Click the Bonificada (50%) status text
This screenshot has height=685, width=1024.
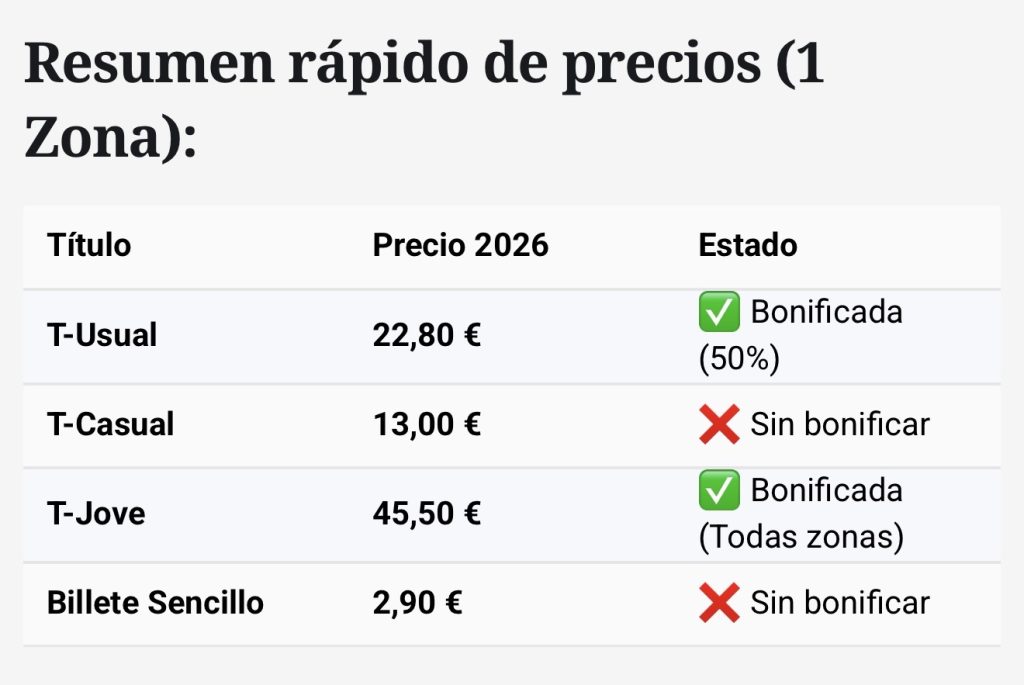tap(826, 312)
